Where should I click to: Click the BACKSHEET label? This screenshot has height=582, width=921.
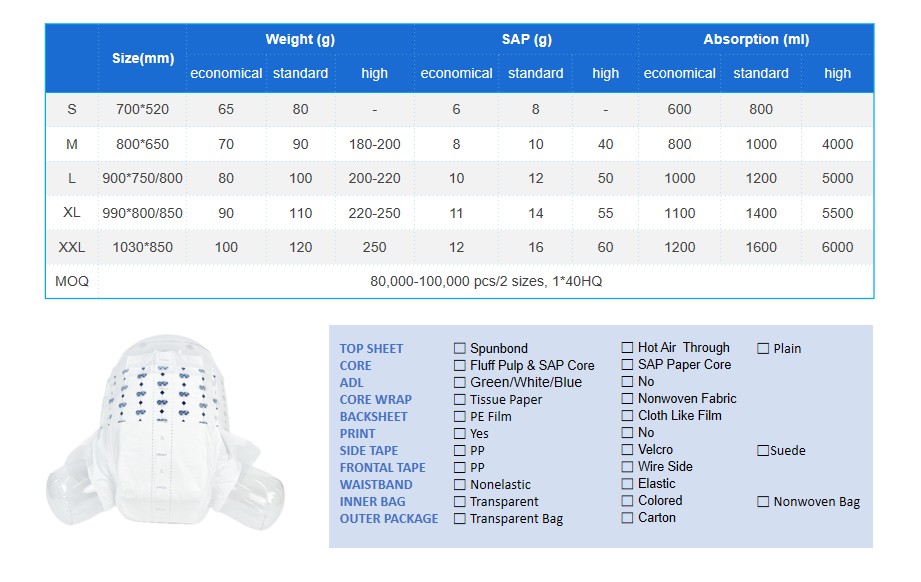(x=374, y=417)
